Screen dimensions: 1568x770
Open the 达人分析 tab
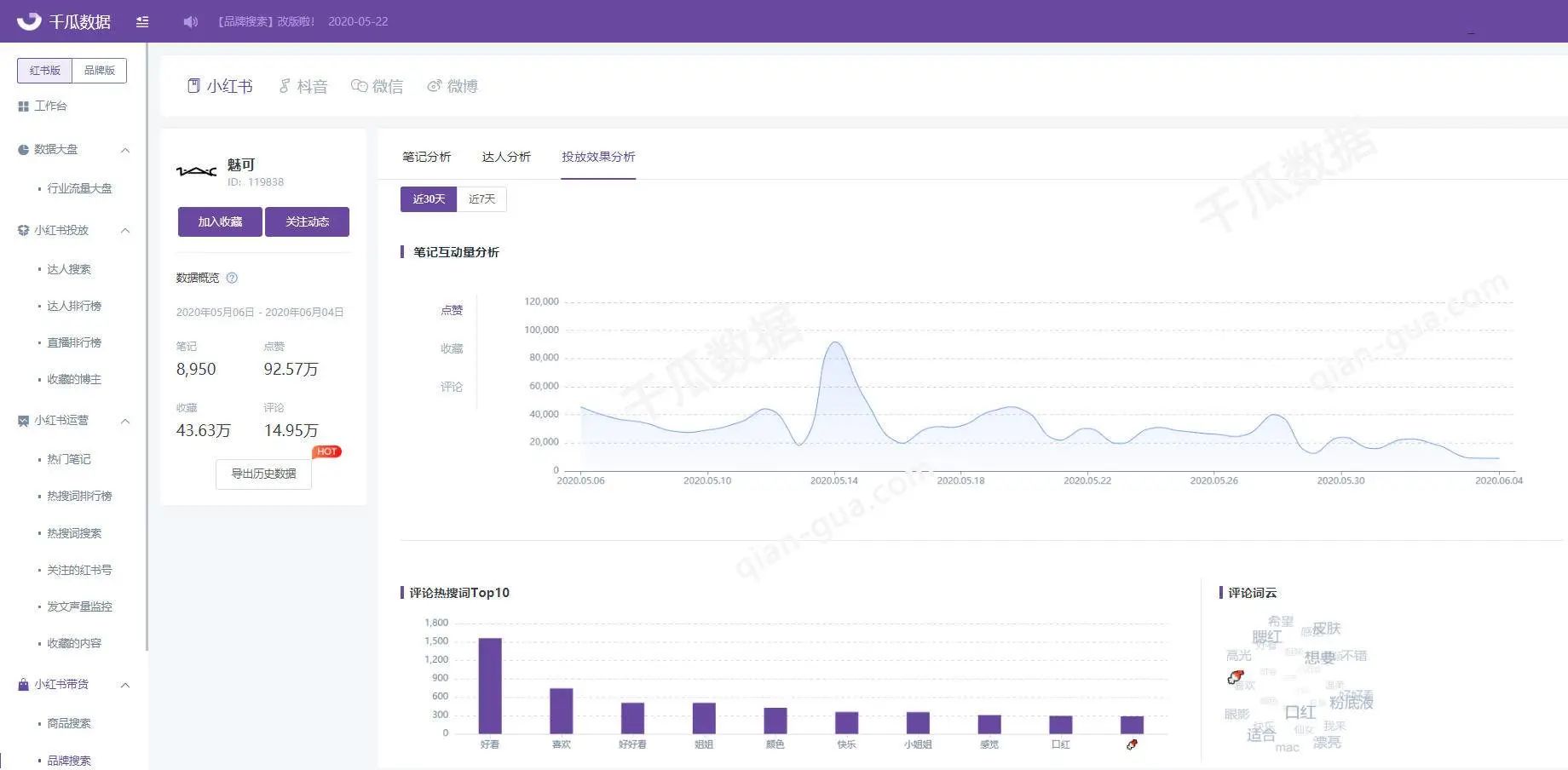(x=506, y=157)
